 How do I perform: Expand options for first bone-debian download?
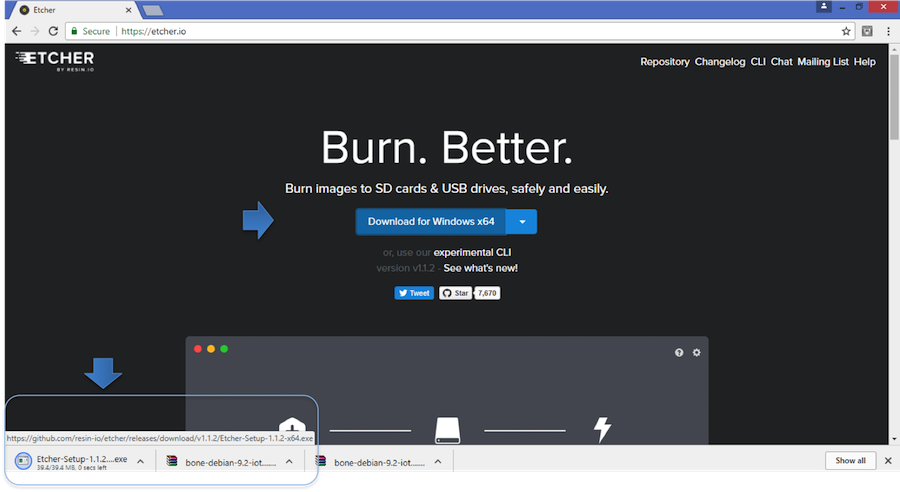289,461
